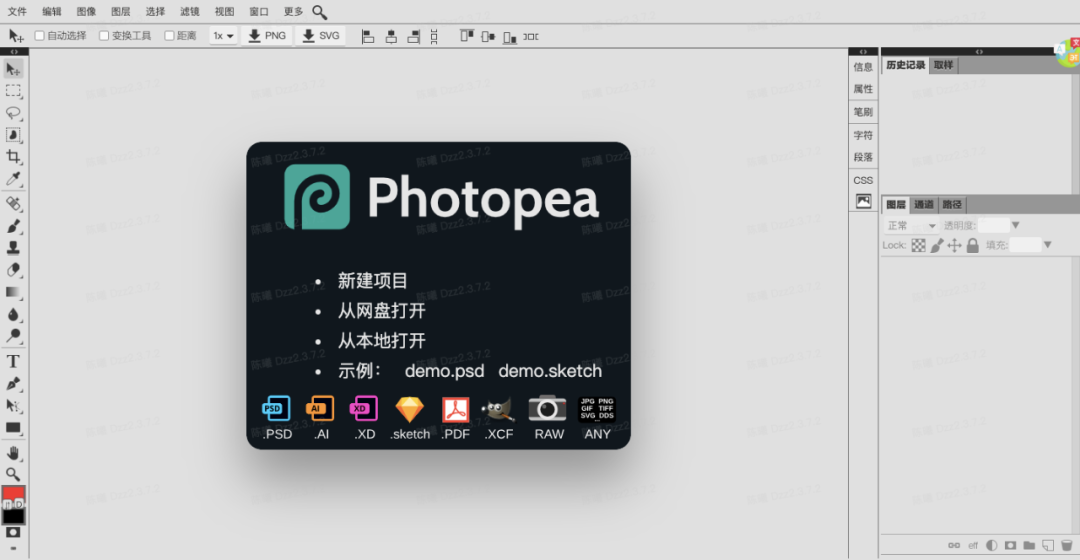Click the red foreground color swatch

coord(13,495)
